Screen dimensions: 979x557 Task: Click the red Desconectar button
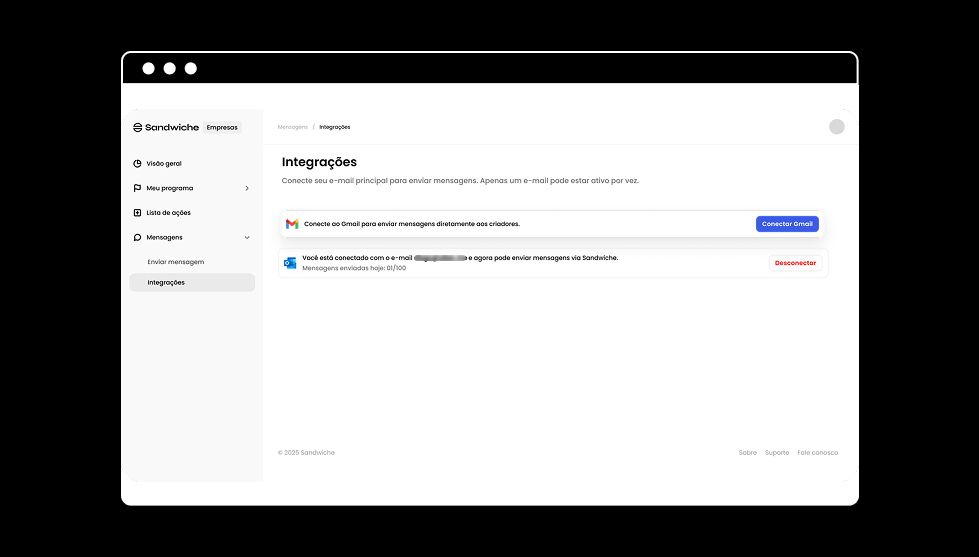(x=795, y=263)
